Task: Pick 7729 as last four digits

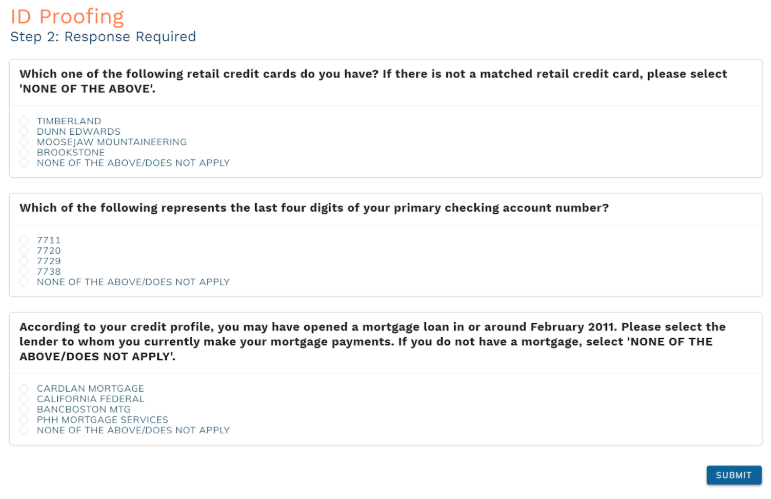Action: (x=24, y=261)
